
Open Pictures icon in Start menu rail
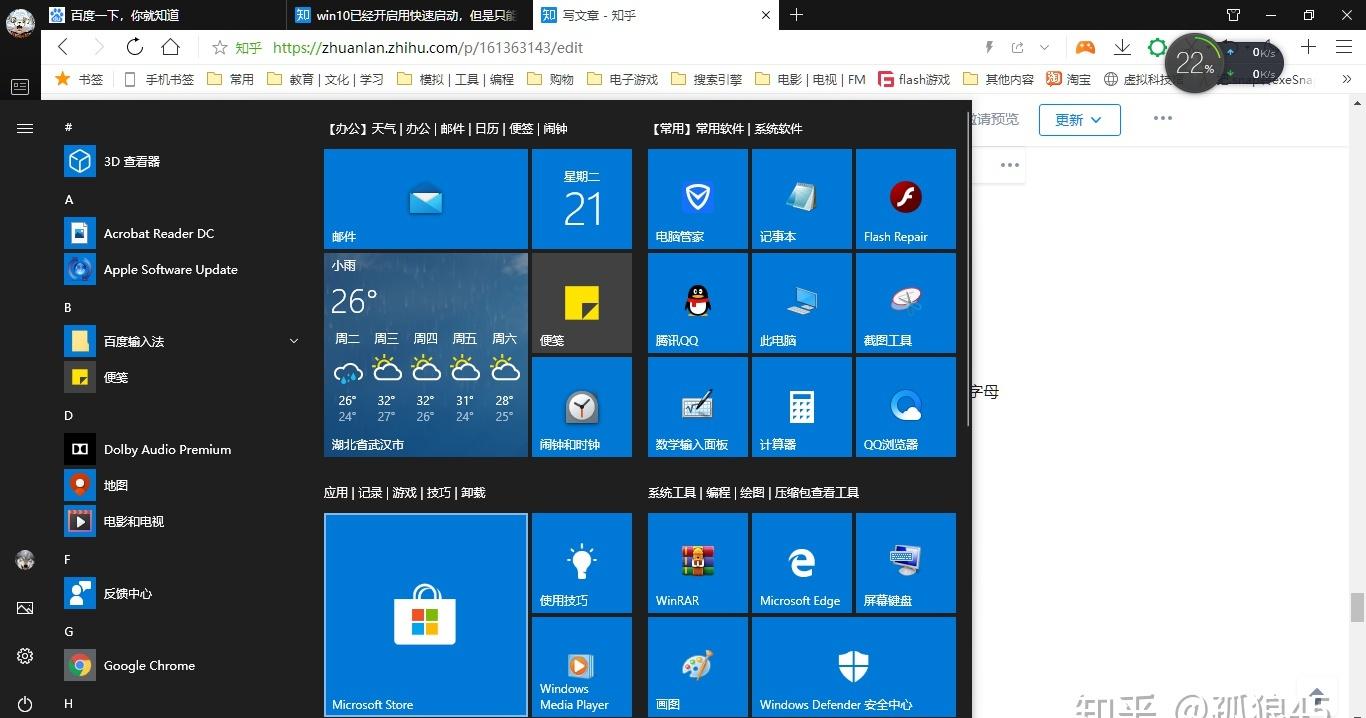(25, 608)
